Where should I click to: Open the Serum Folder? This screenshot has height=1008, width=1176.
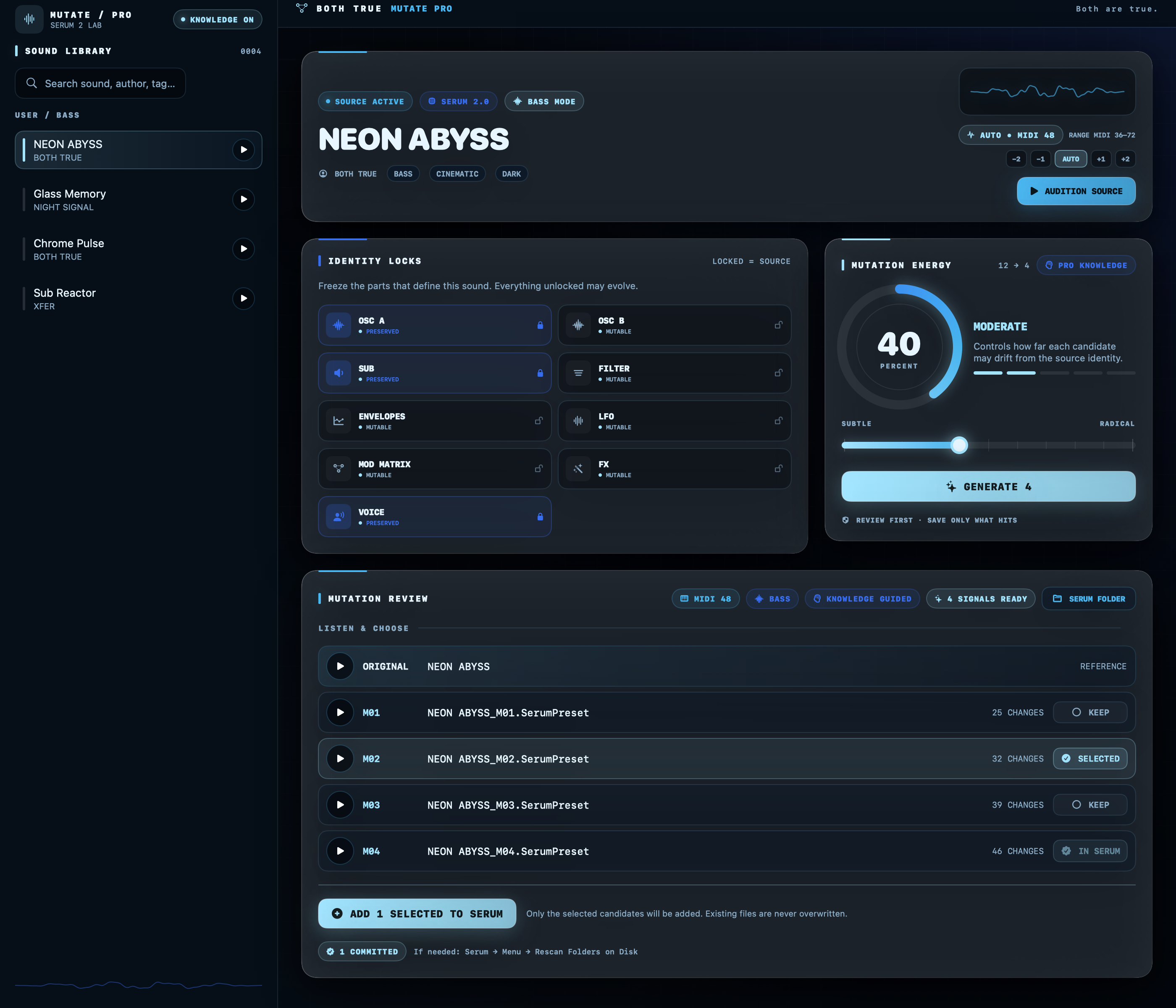[1089, 599]
